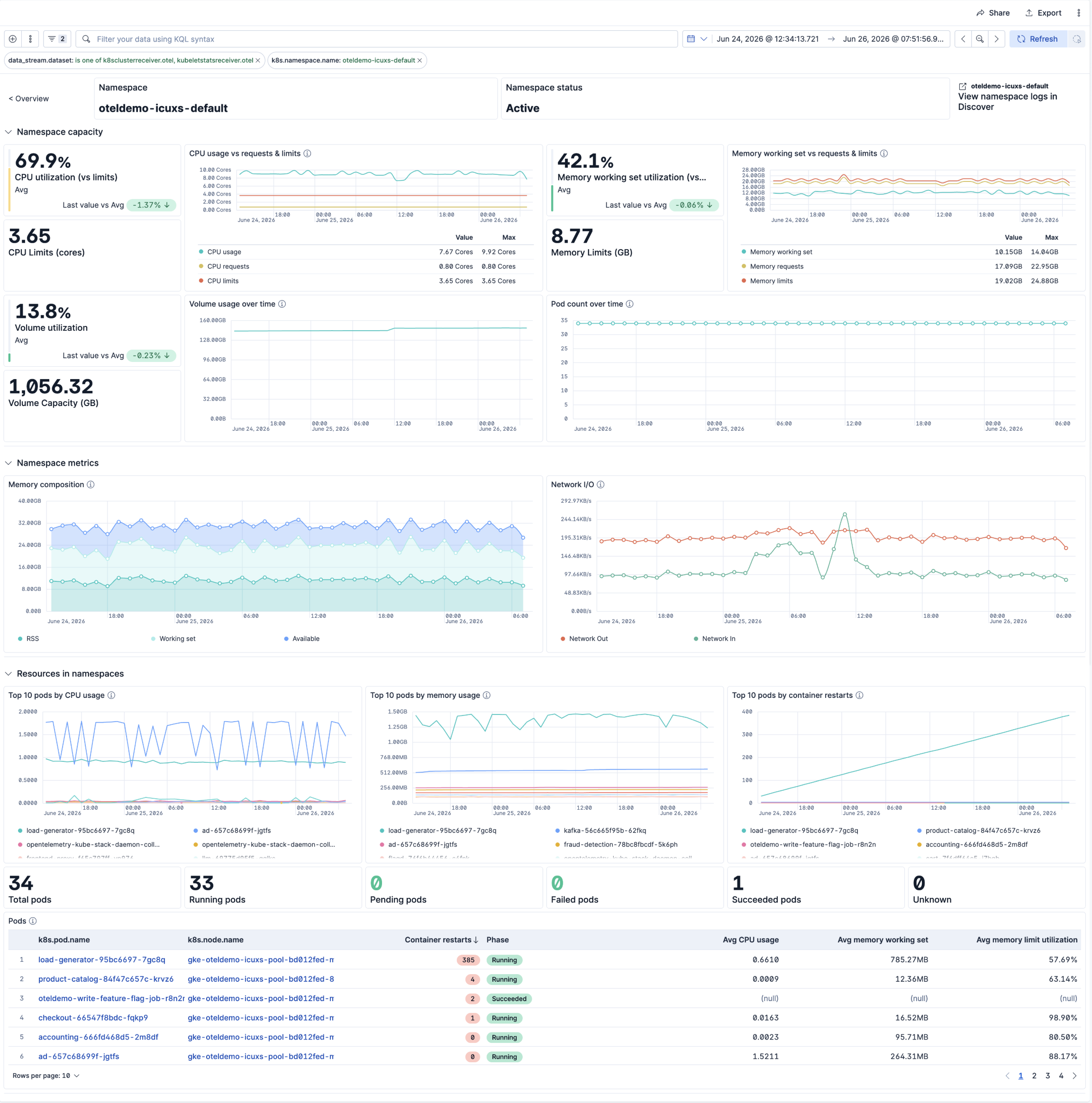This screenshot has width=1092, height=1103.
Task: Open pod load-generator-95bc6697-7gc8q in table
Action: pyautogui.click(x=101, y=960)
